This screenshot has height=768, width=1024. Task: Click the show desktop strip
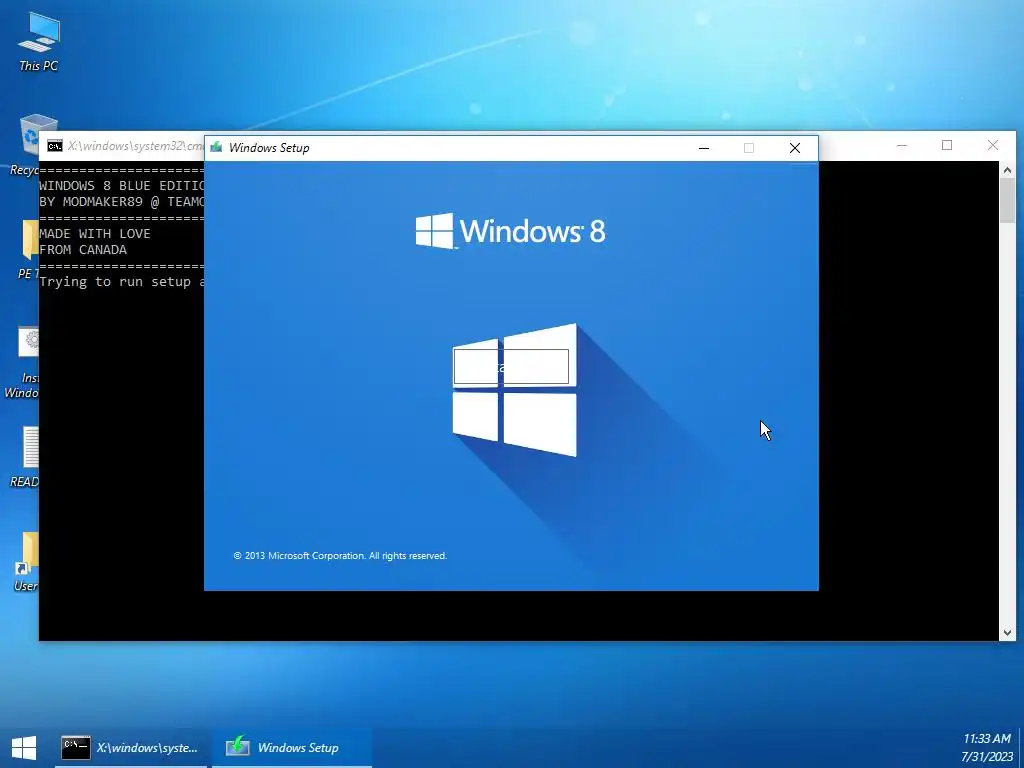click(x=1021, y=748)
